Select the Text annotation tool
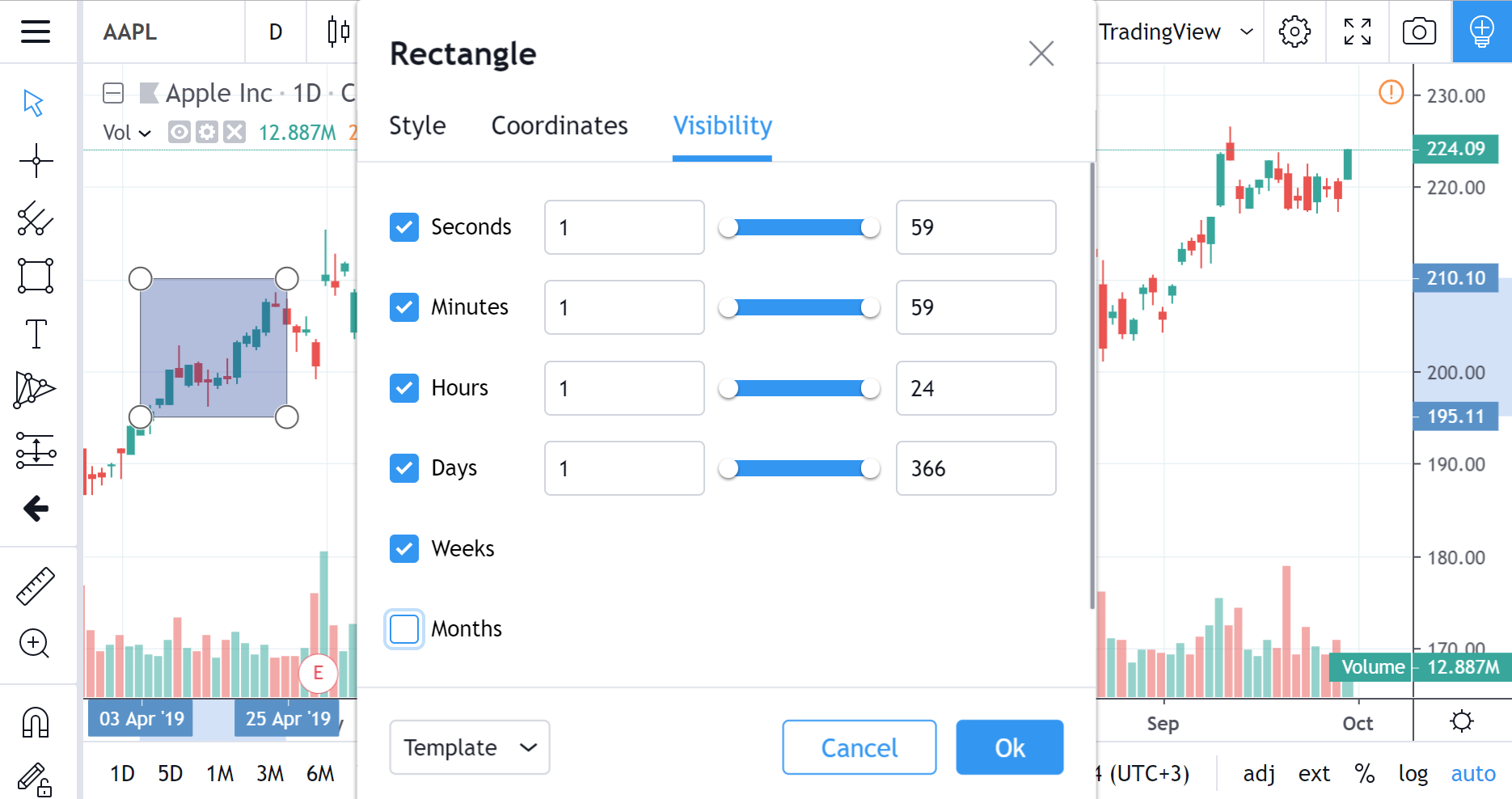The height and width of the screenshot is (799, 1512). click(x=36, y=333)
